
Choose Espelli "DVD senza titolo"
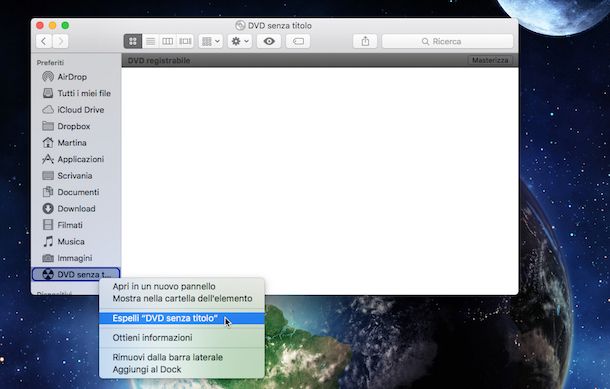pos(182,318)
